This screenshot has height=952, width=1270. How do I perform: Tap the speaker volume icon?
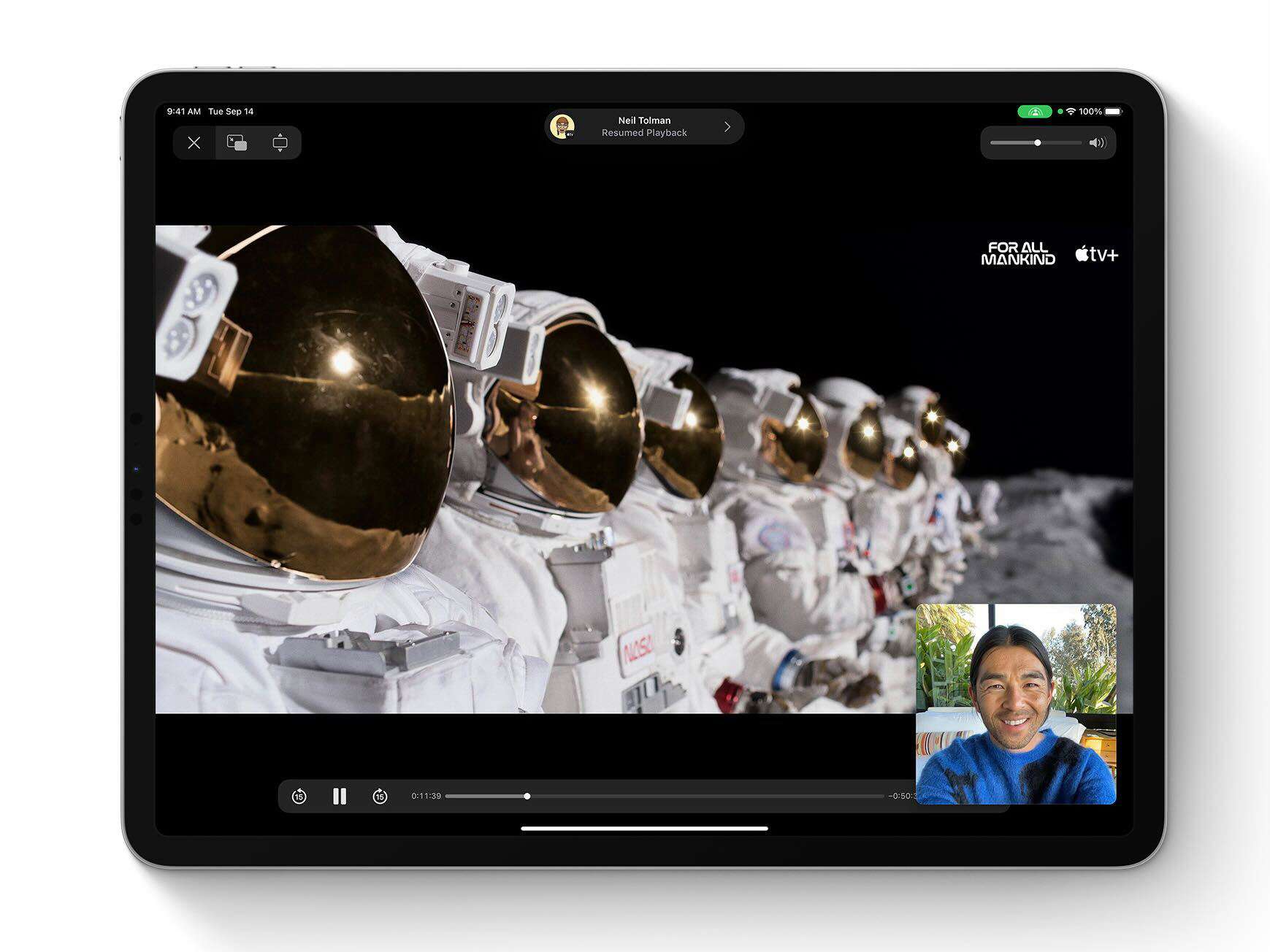pyautogui.click(x=1097, y=142)
